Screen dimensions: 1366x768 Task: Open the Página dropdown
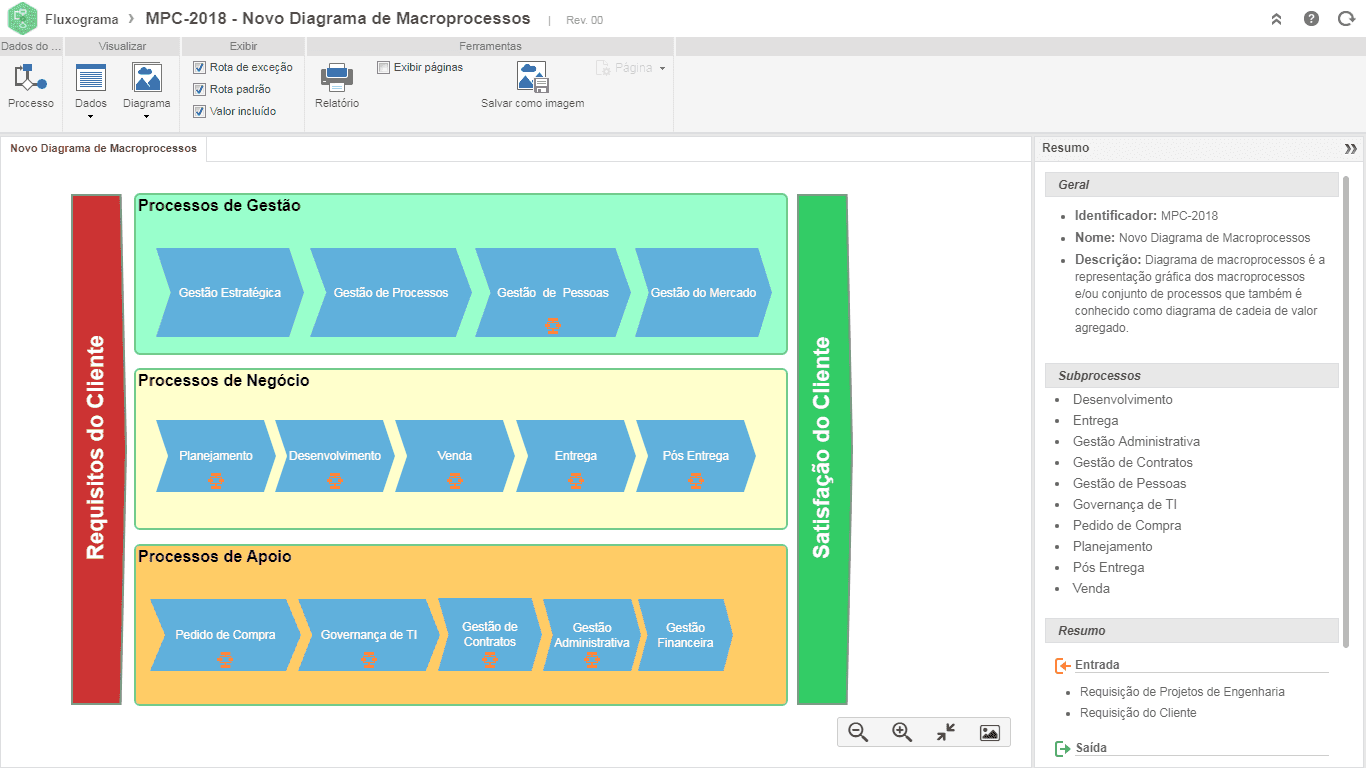631,68
